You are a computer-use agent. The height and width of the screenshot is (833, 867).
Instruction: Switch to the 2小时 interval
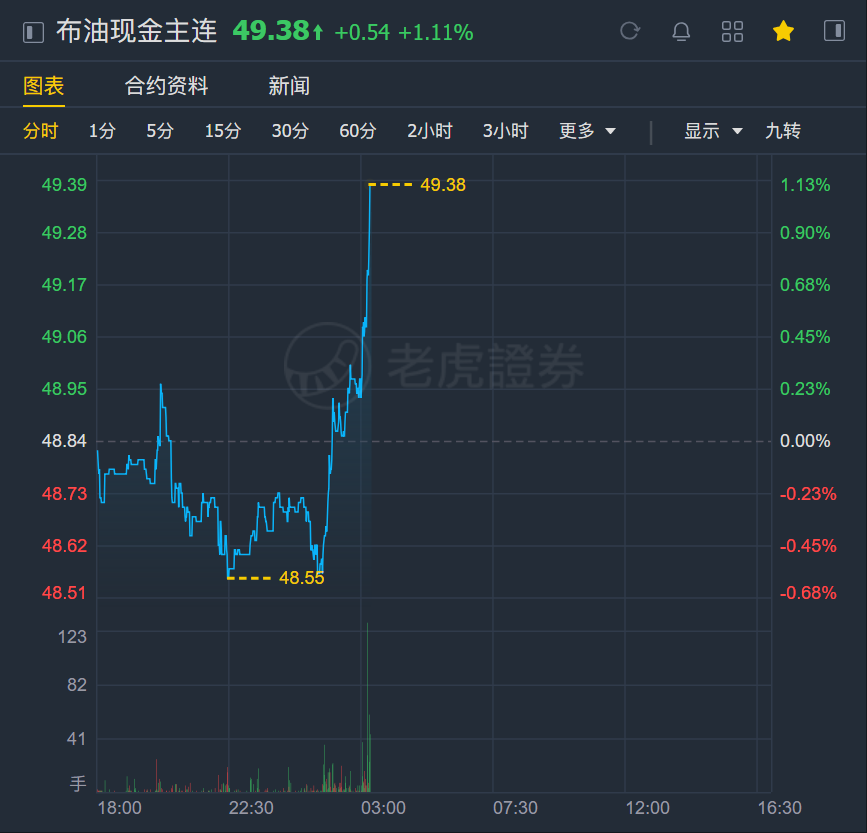(x=430, y=131)
